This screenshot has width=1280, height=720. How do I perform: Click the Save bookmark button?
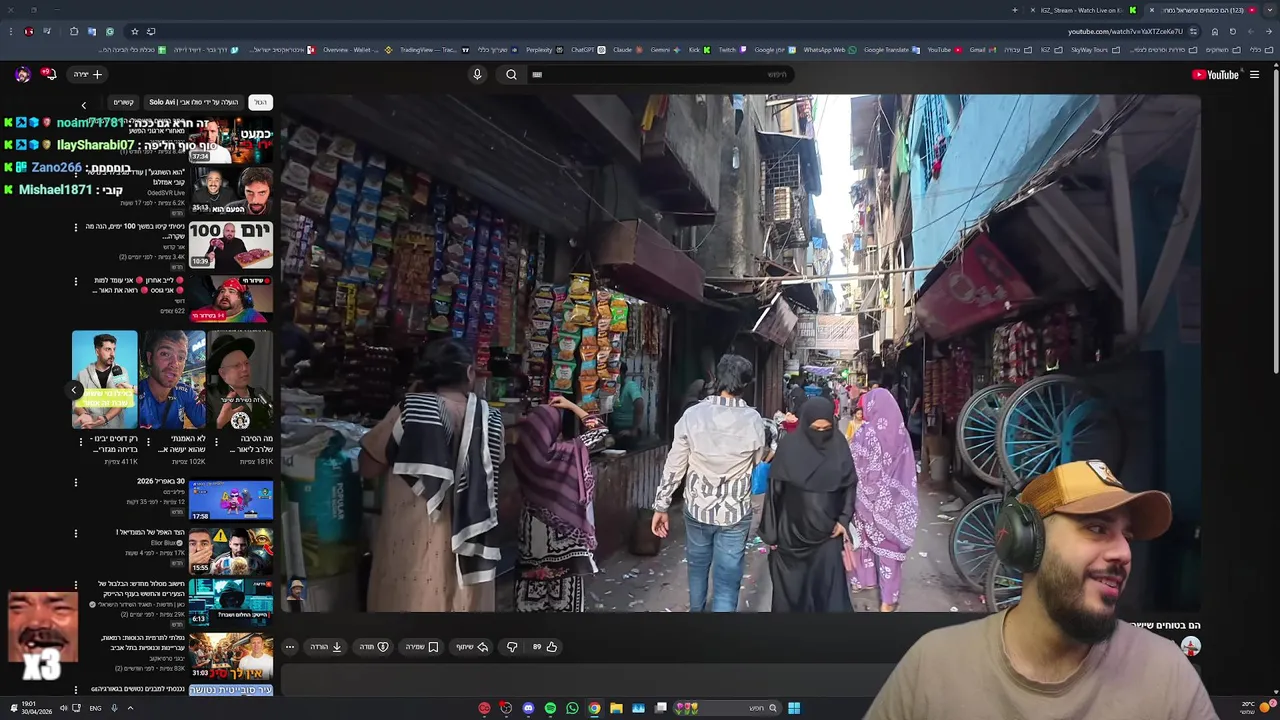coord(422,647)
